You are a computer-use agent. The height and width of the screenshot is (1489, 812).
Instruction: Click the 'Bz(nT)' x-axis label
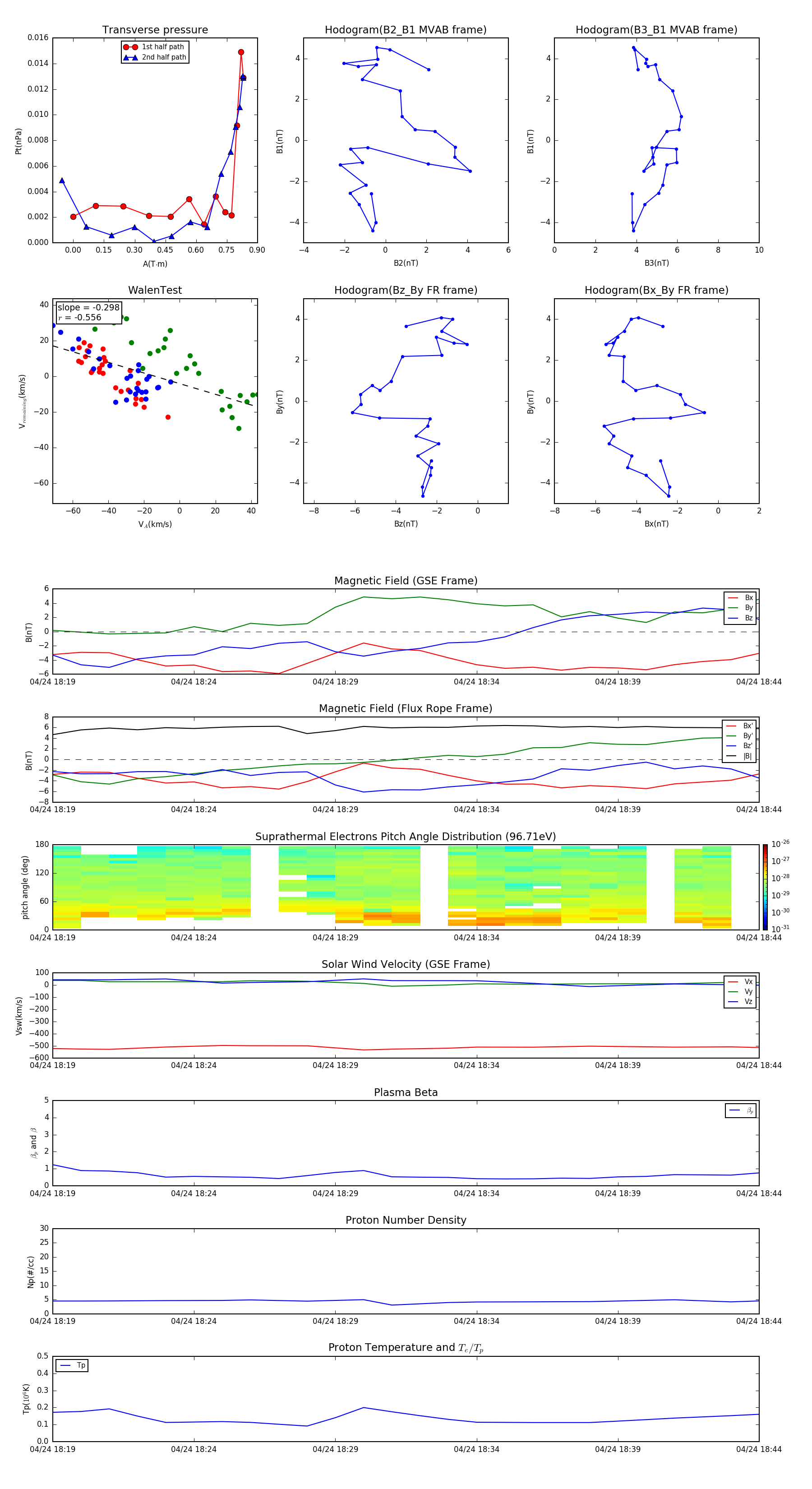coord(406,524)
